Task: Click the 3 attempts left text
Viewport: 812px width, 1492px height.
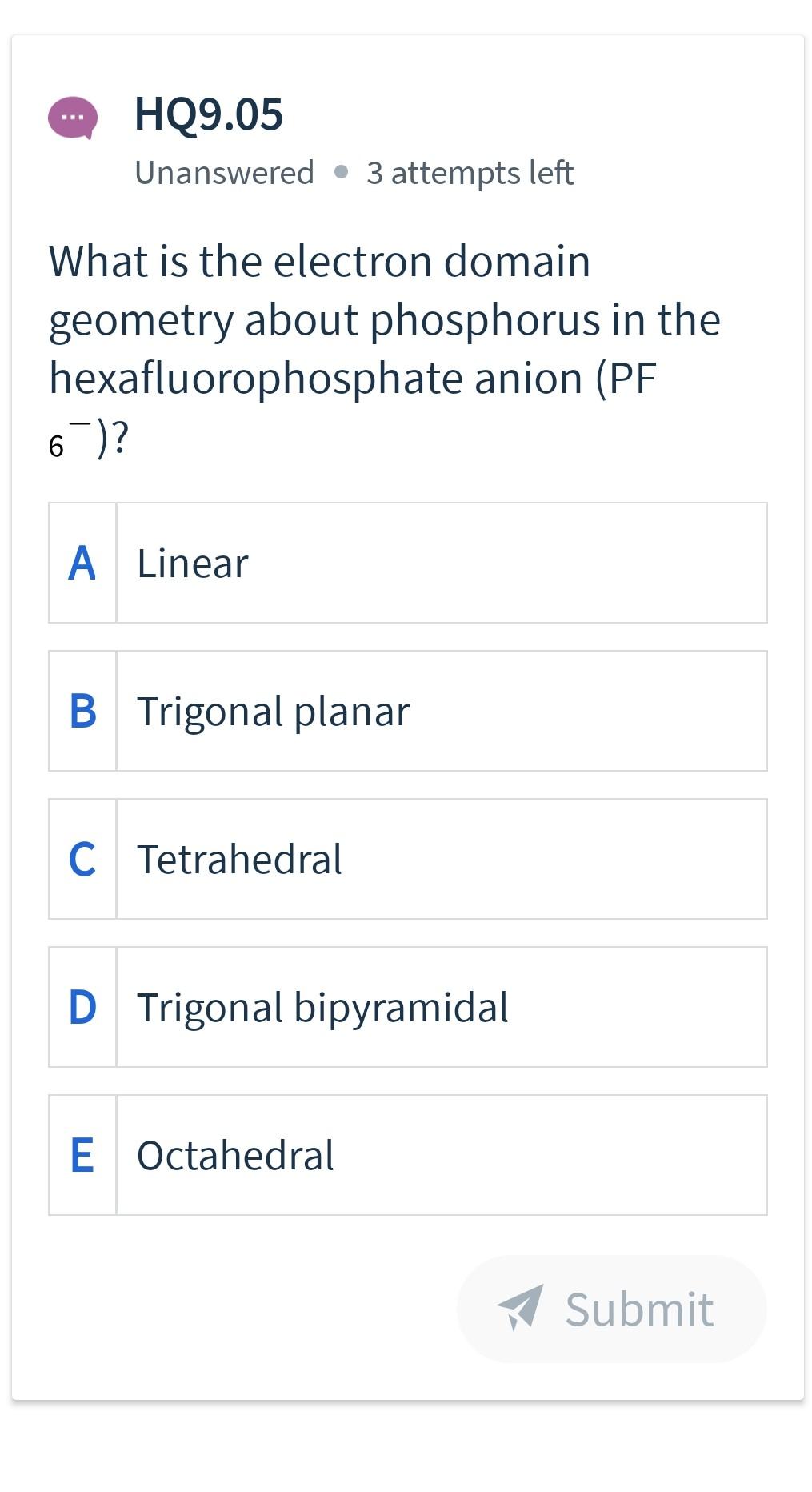Action: (x=470, y=173)
